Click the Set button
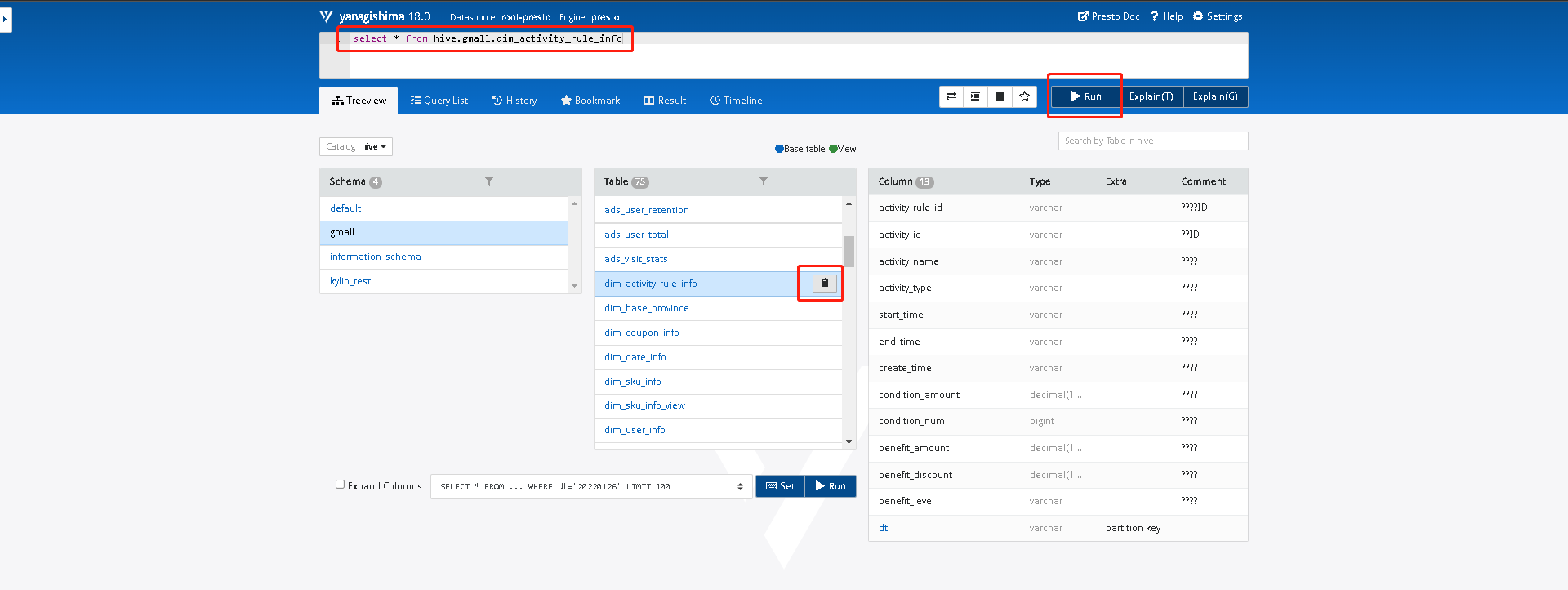This screenshot has height=590, width=1568. (780, 486)
